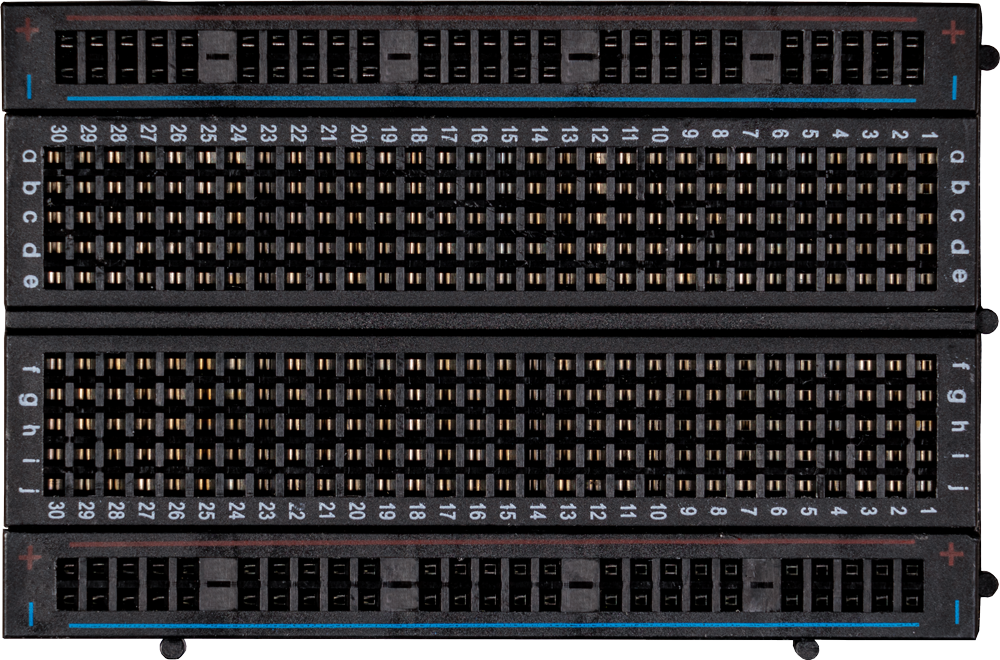
Task: Click the number 20 in the upper numbering row
Action: [358, 133]
